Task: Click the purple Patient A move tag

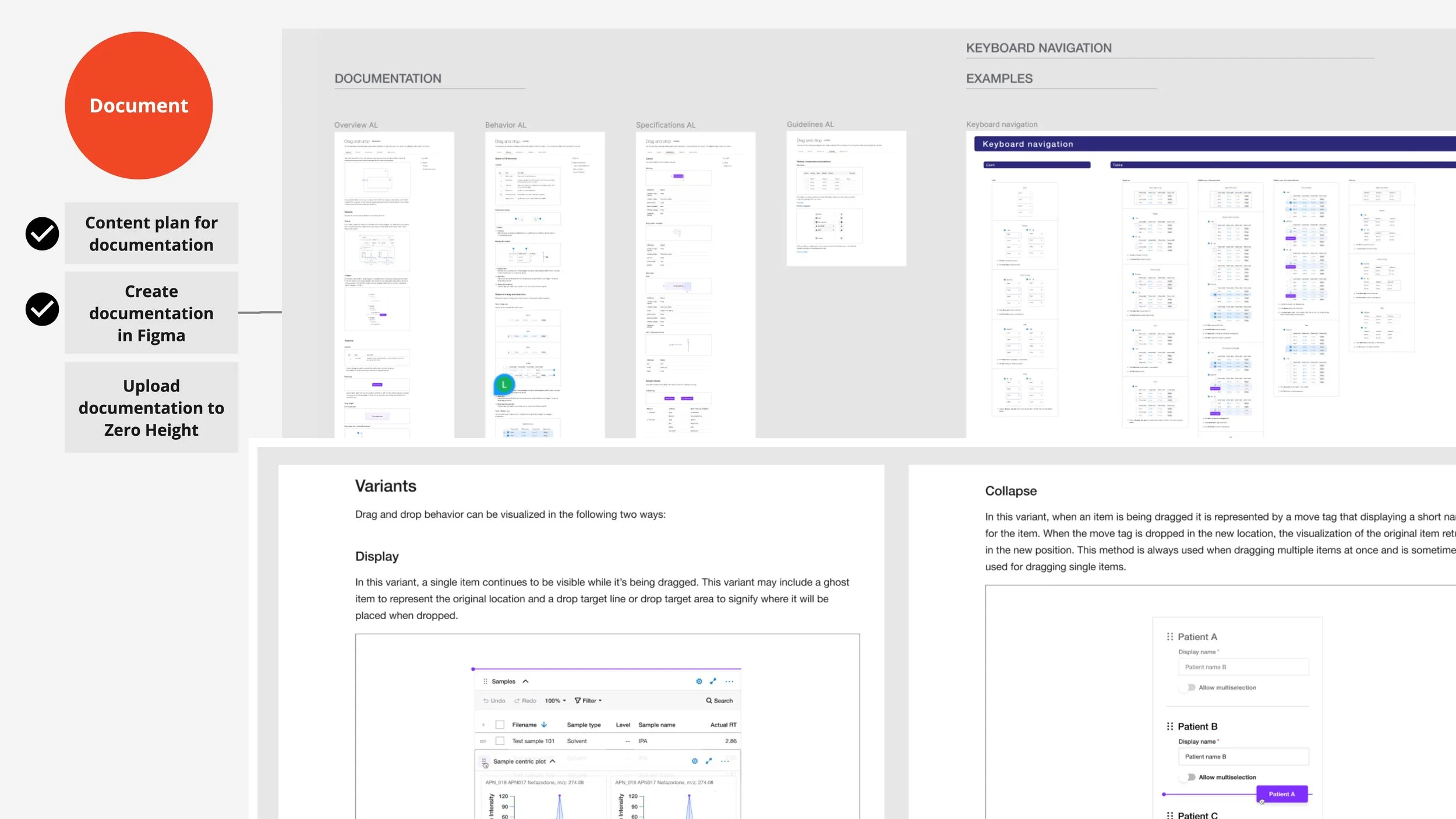Action: tap(1281, 794)
